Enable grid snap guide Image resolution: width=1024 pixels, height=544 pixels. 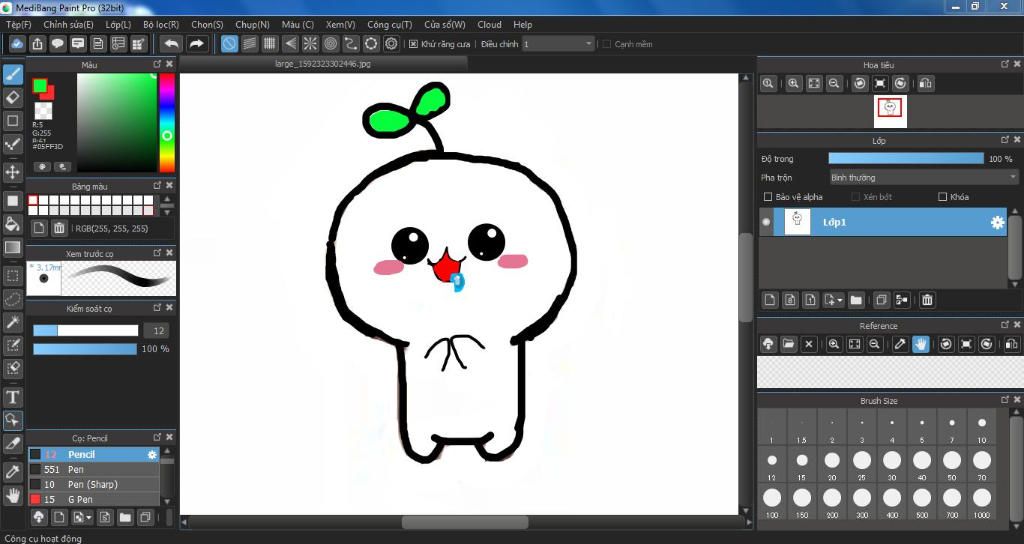(x=270, y=44)
